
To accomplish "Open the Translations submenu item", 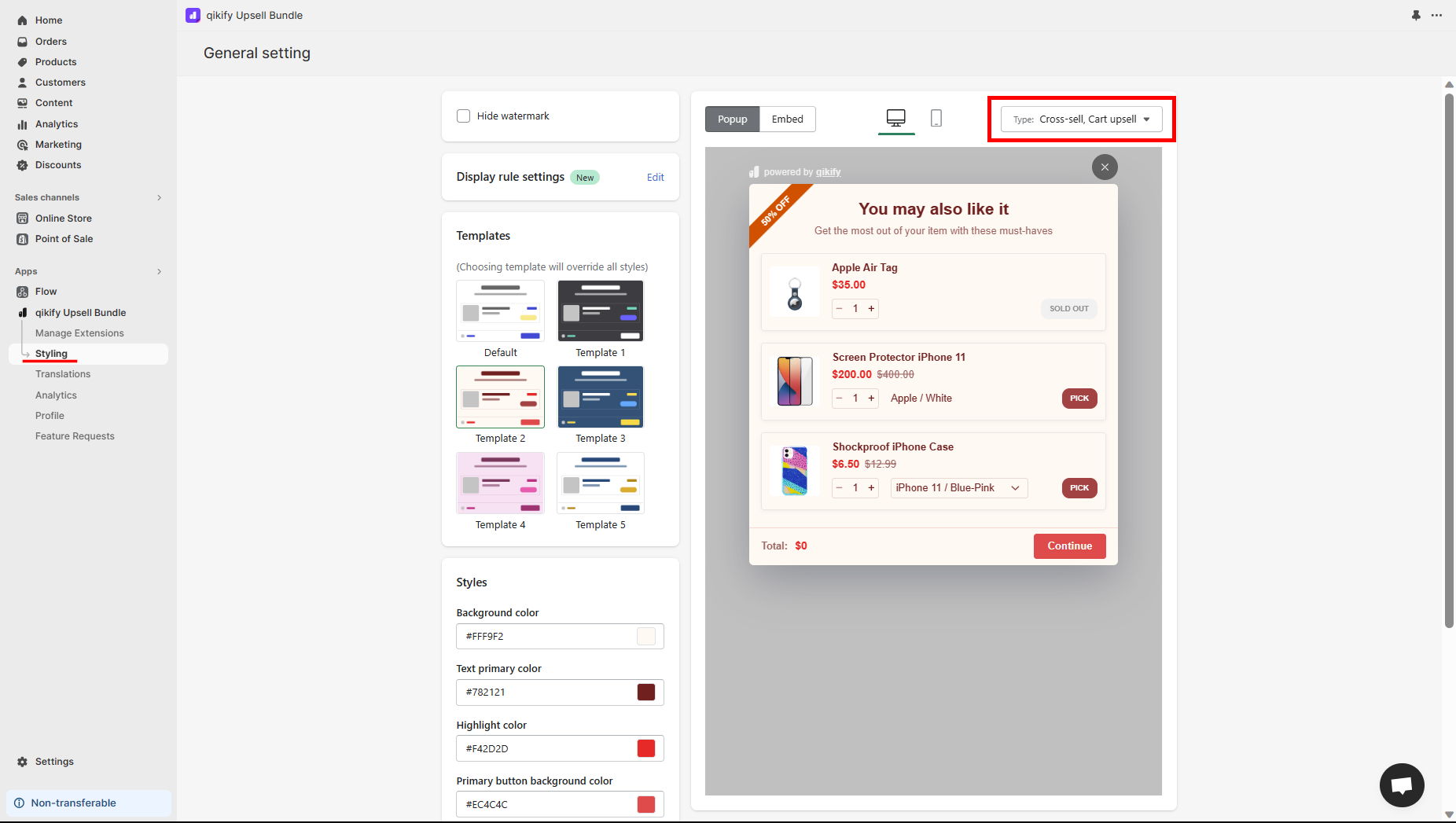I will 63,374.
